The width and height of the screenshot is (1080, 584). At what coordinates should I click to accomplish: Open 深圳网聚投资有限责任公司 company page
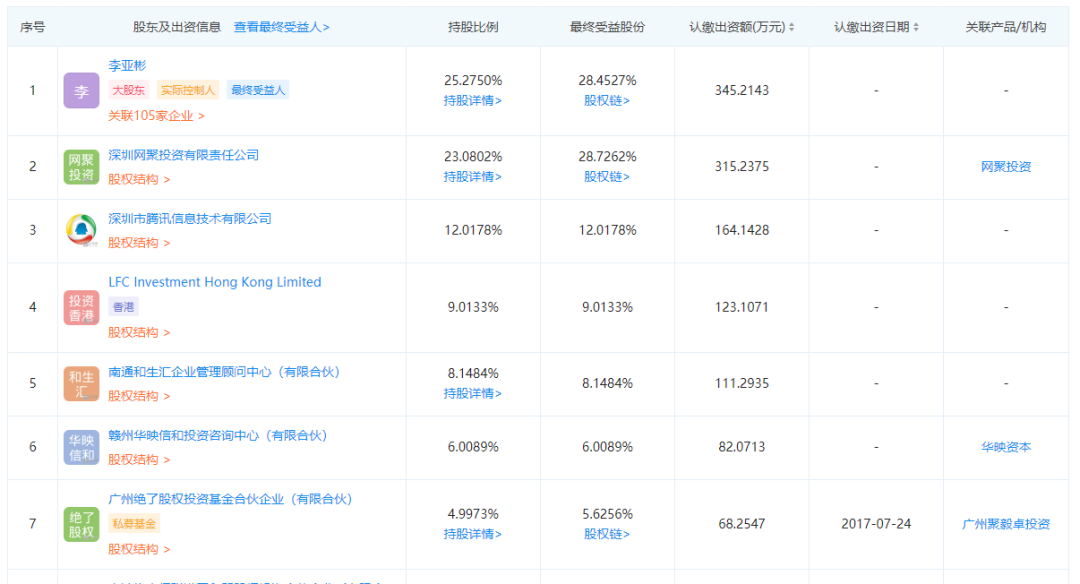[x=184, y=155]
